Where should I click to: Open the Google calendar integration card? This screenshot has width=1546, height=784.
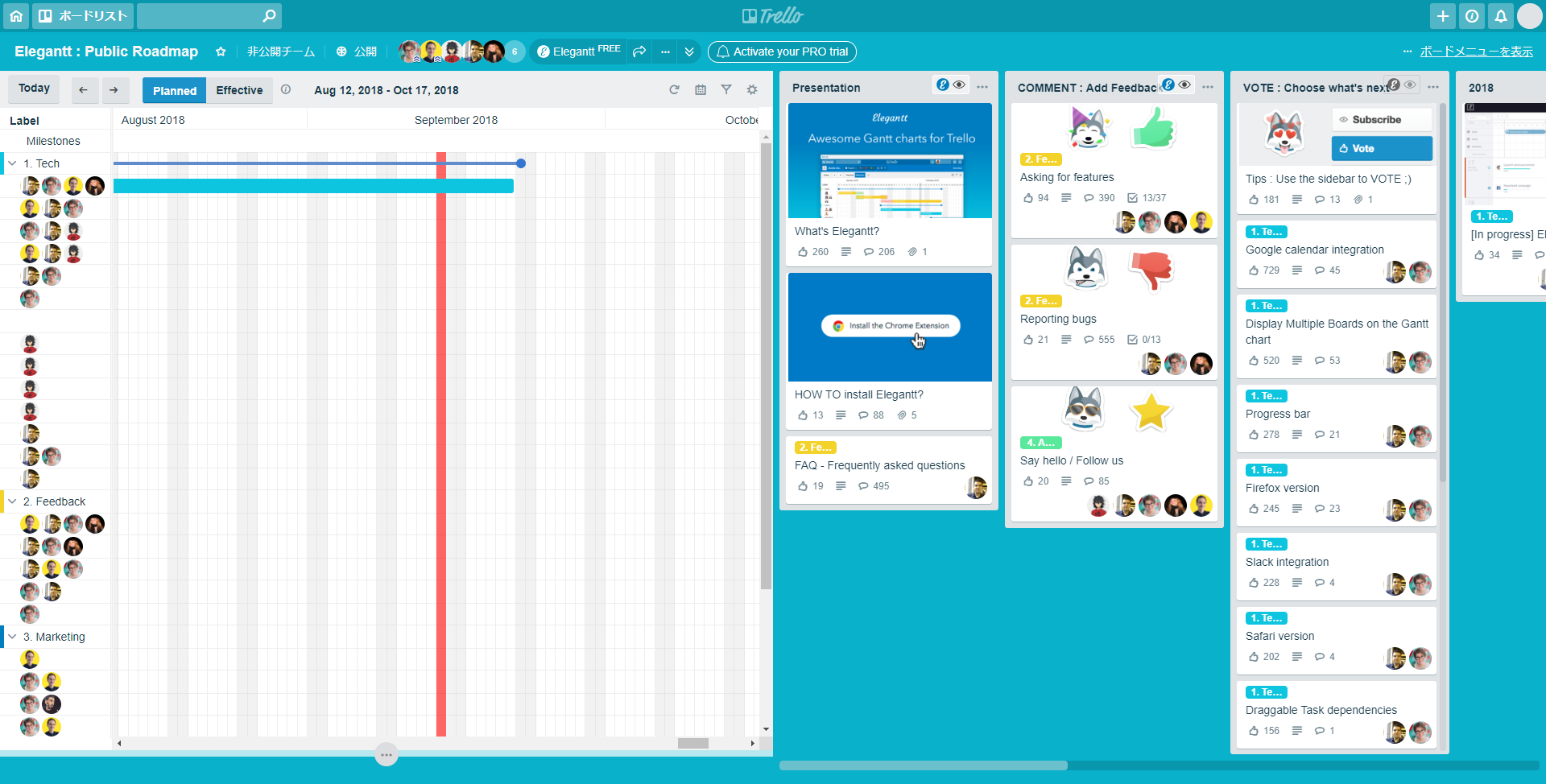coord(1337,254)
